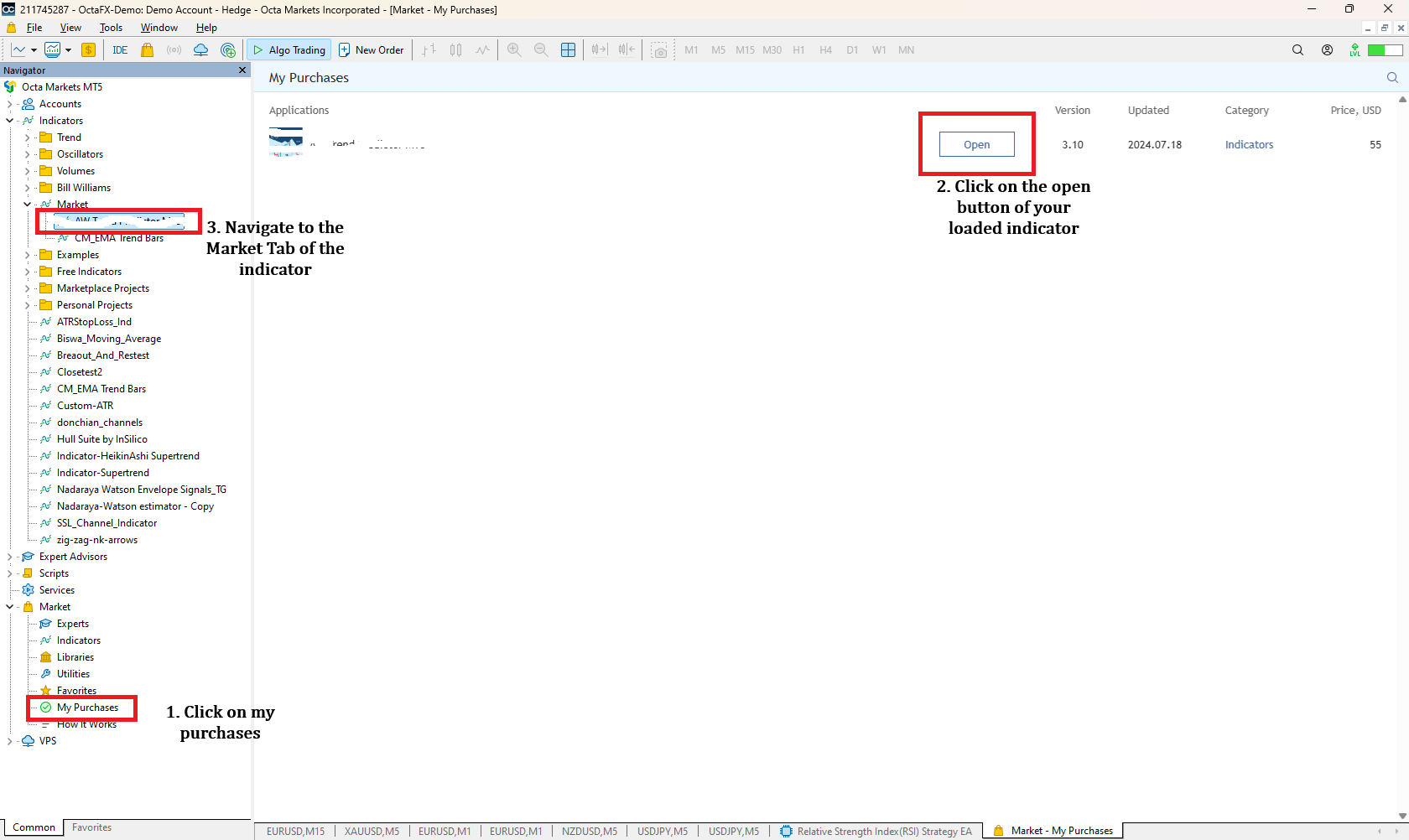
Task: Open the profiles dropdown arrow
Action: click(68, 50)
